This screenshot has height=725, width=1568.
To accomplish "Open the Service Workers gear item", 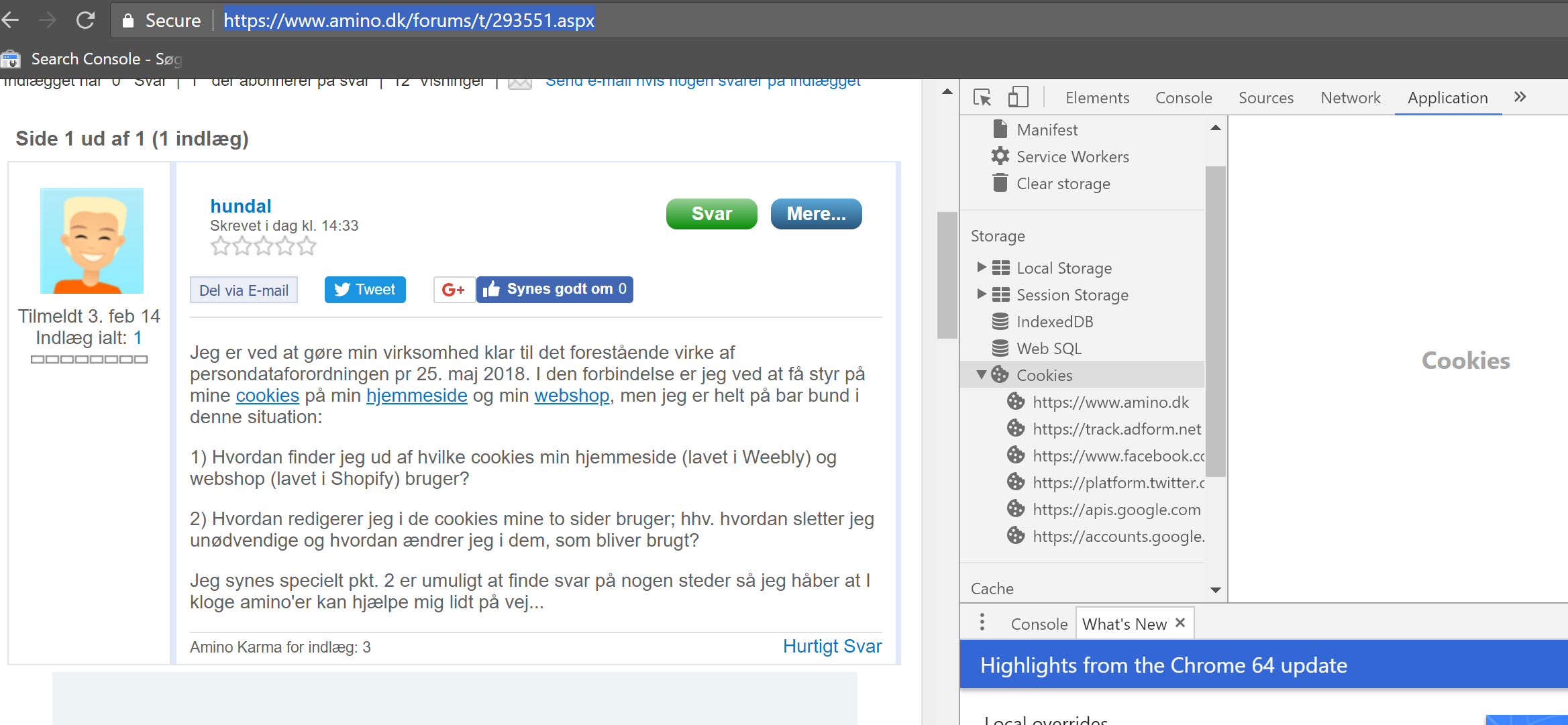I will click(1072, 157).
